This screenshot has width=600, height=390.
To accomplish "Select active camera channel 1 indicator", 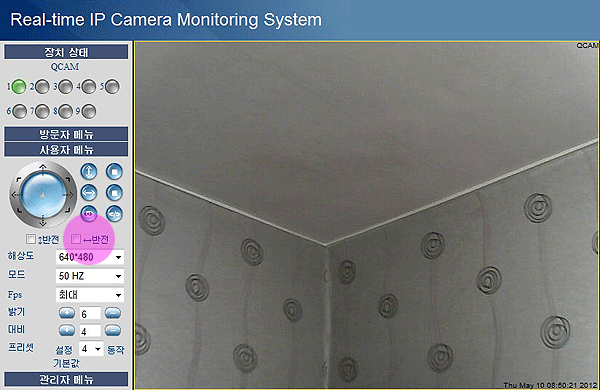I will (x=18, y=87).
